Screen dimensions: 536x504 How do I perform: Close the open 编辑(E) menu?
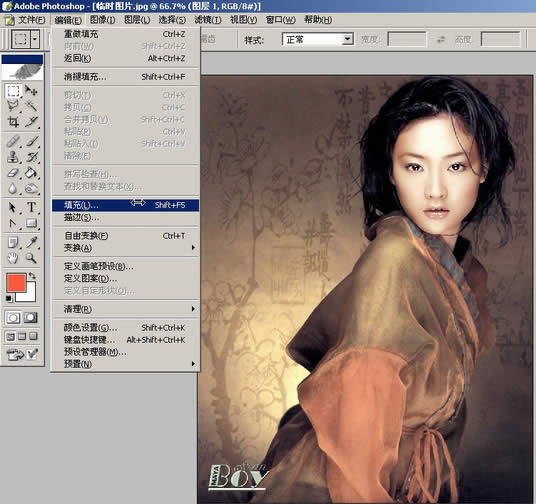pyautogui.click(x=68, y=20)
